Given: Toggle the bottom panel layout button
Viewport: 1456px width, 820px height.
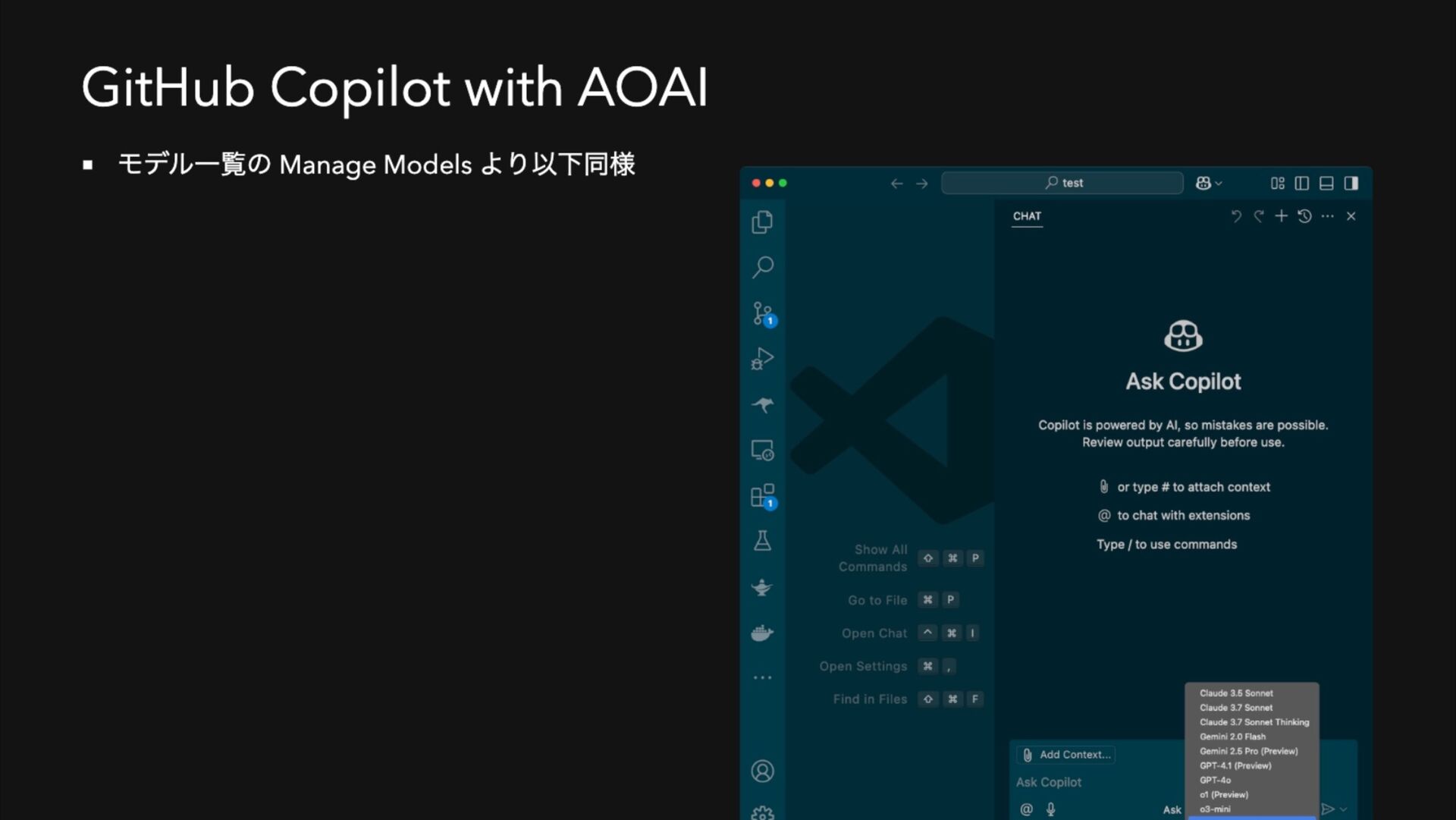Looking at the screenshot, I should click(x=1326, y=183).
